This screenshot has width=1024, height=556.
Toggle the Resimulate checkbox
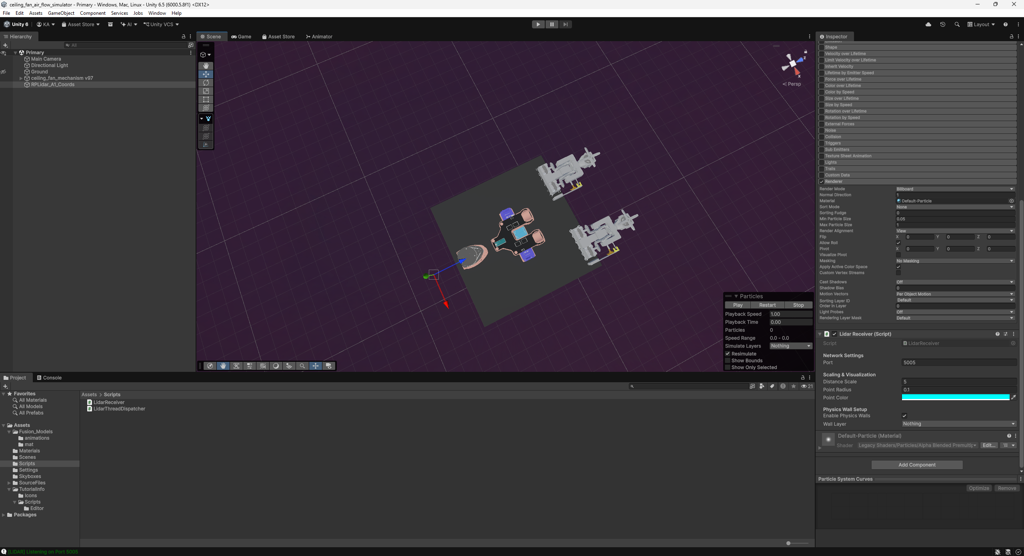tap(728, 353)
